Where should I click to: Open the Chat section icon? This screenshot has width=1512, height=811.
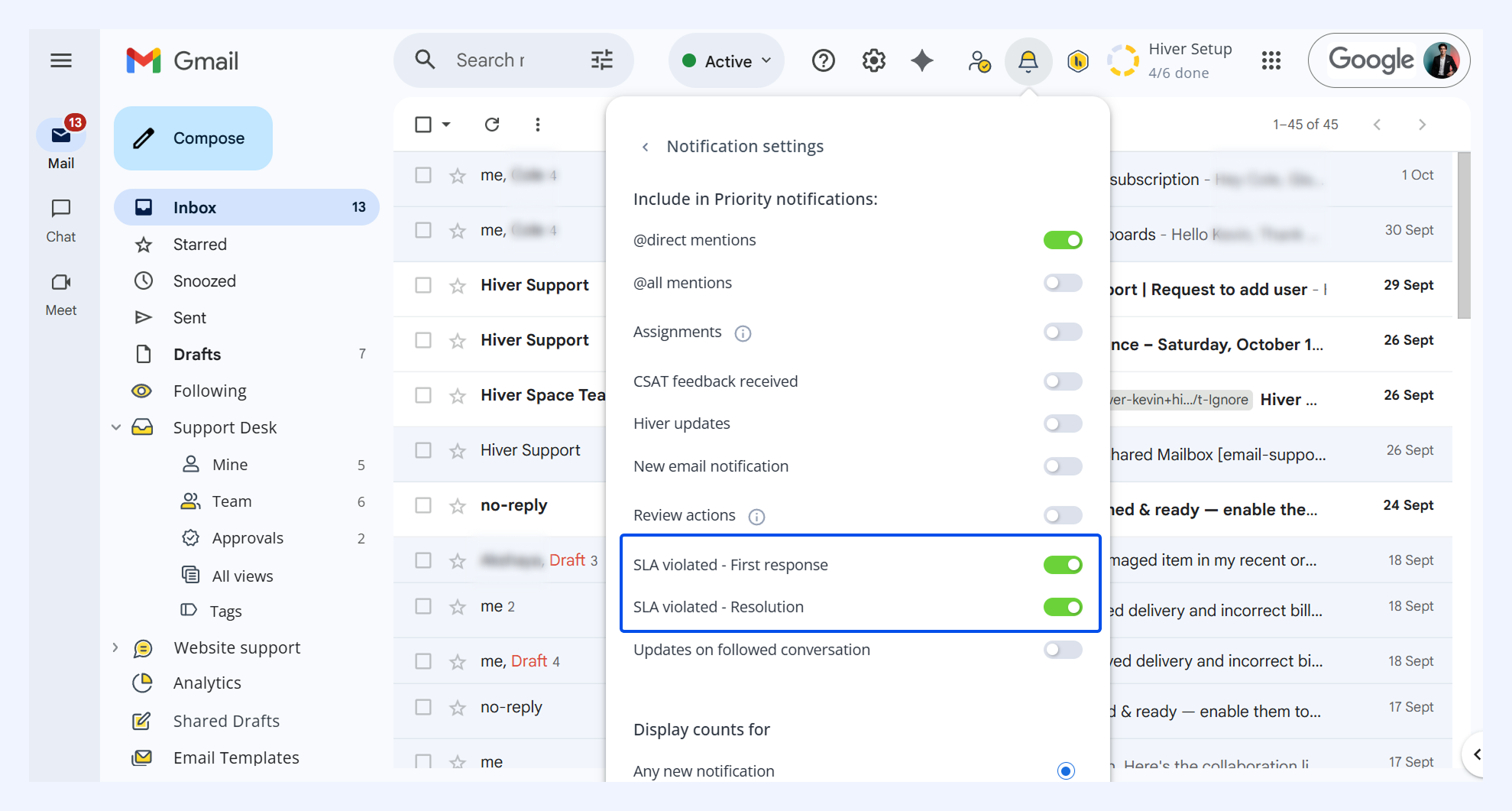pyautogui.click(x=61, y=208)
